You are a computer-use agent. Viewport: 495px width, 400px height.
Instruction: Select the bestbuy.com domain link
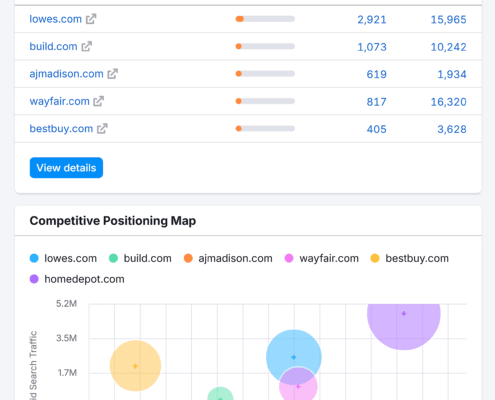point(61,128)
